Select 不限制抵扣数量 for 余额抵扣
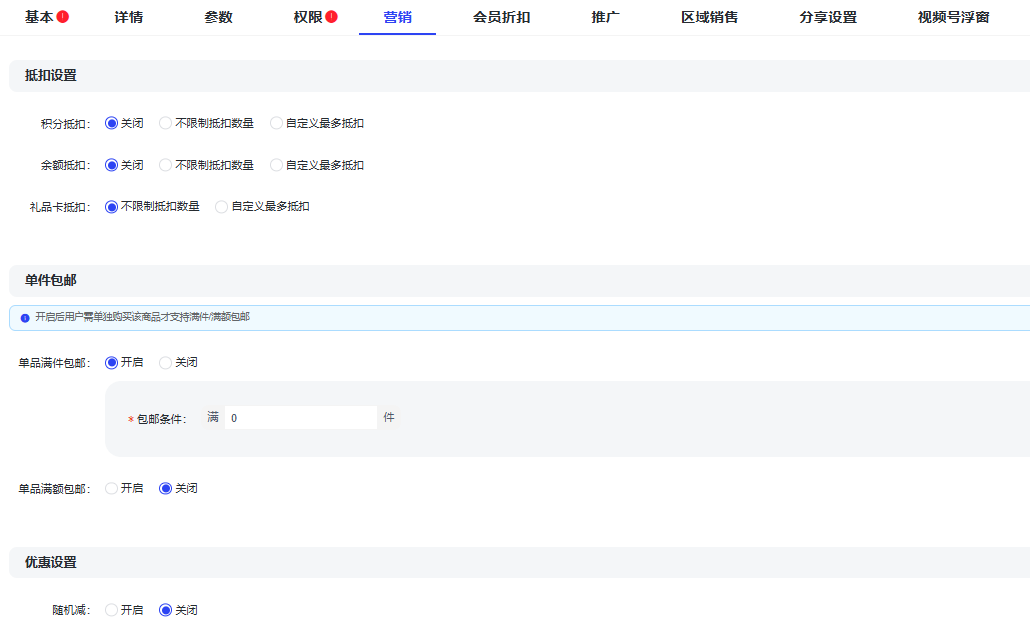This screenshot has height=640, width=1030. pyautogui.click(x=166, y=165)
